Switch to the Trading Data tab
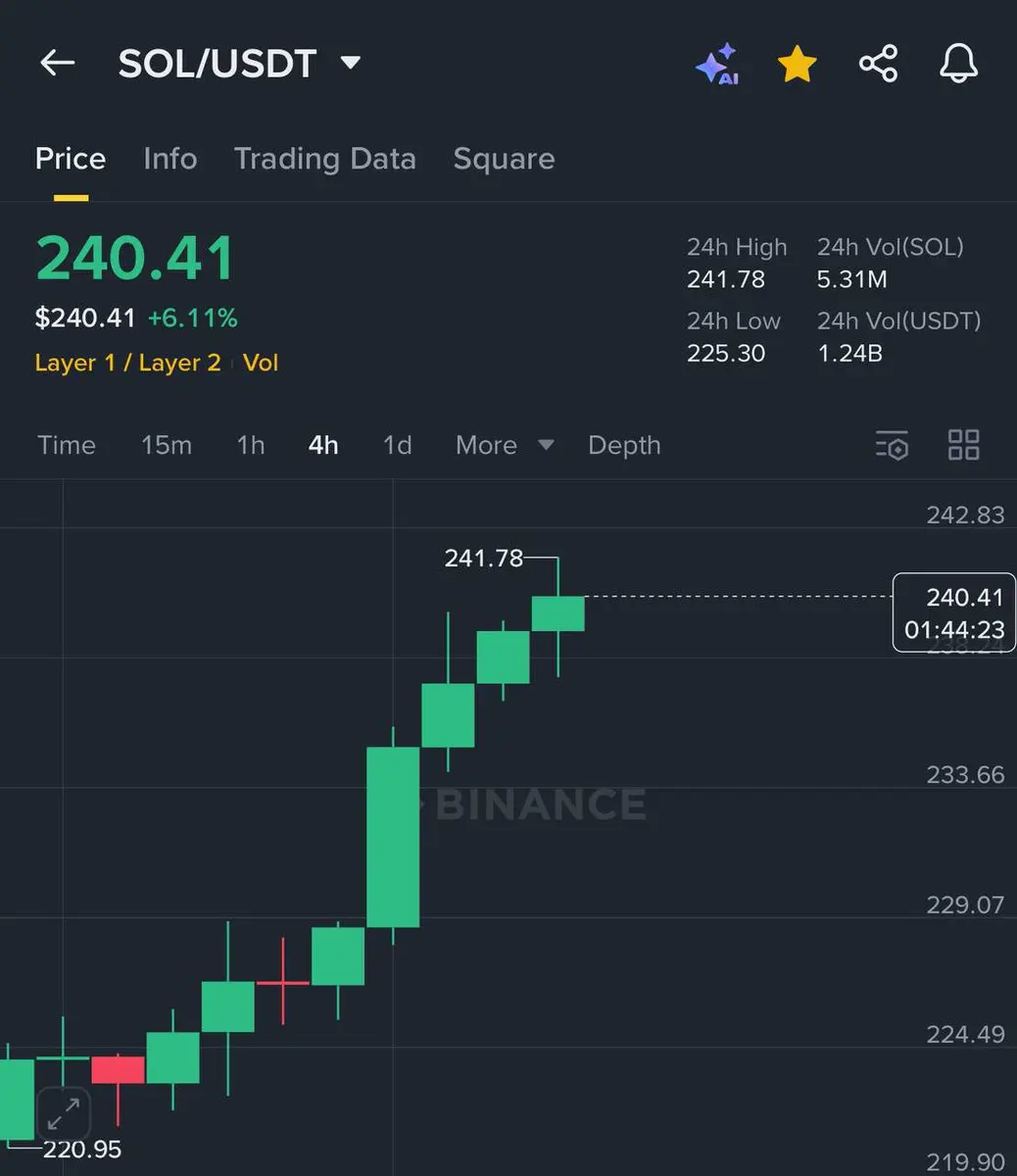This screenshot has width=1017, height=1176. click(325, 159)
